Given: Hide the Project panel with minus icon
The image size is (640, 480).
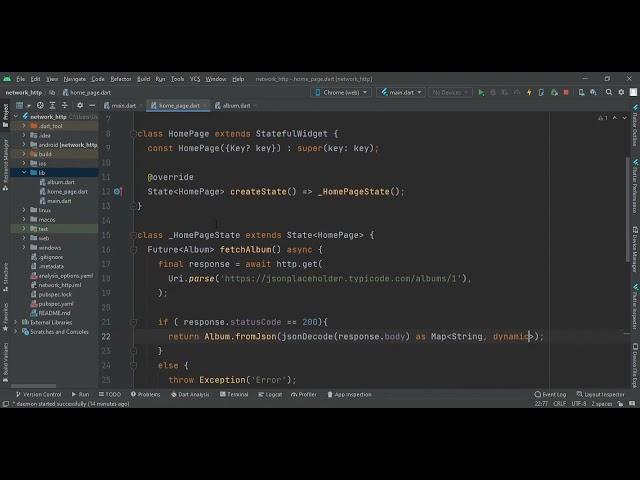Looking at the screenshot, I should pyautogui.click(x=92, y=105).
